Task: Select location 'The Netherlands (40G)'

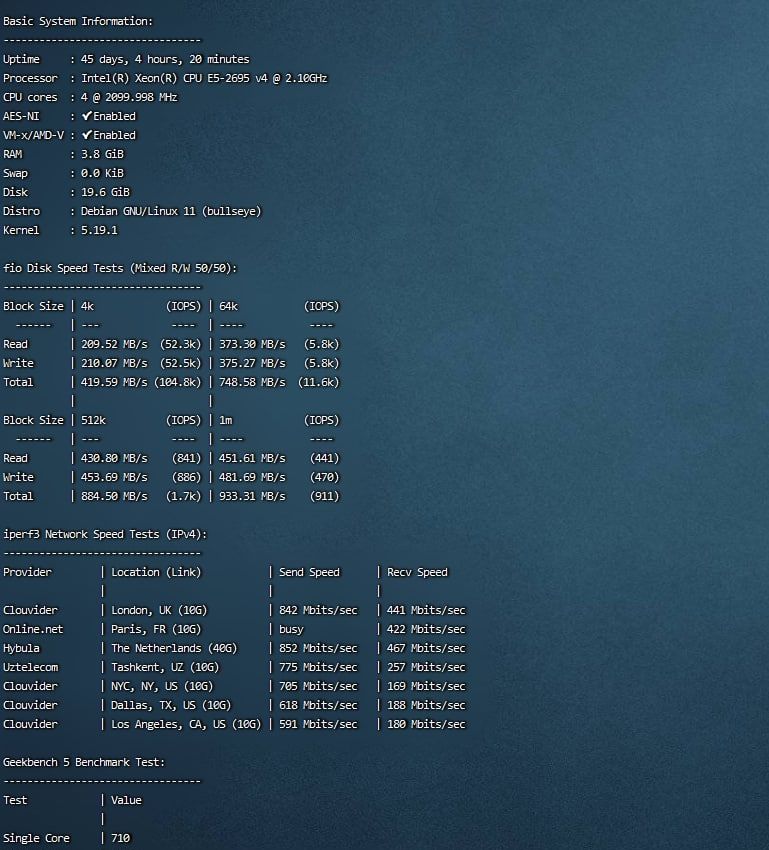Action: (x=174, y=648)
